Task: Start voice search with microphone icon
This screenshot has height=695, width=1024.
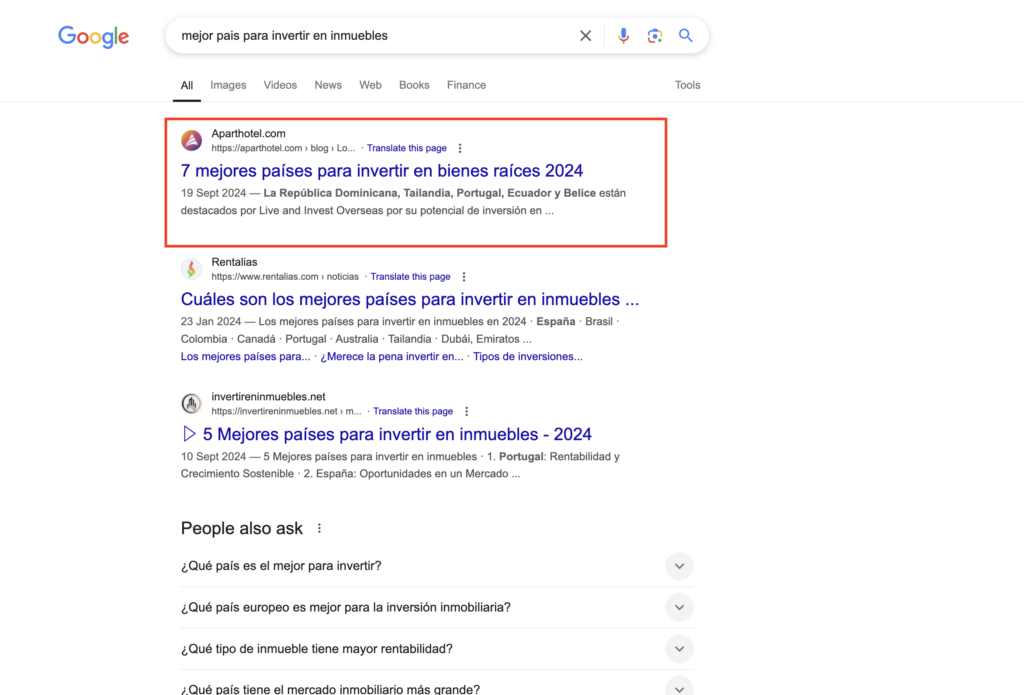Action: click(623, 36)
